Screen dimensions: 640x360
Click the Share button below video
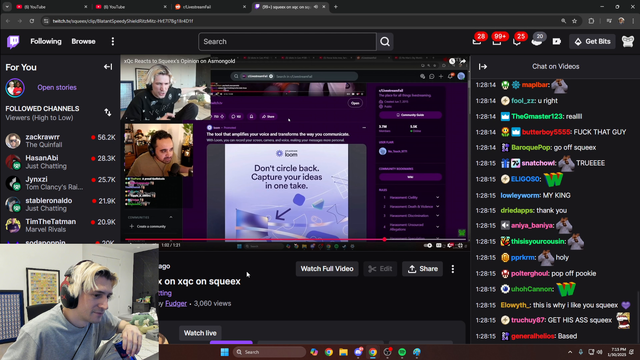coord(422,269)
